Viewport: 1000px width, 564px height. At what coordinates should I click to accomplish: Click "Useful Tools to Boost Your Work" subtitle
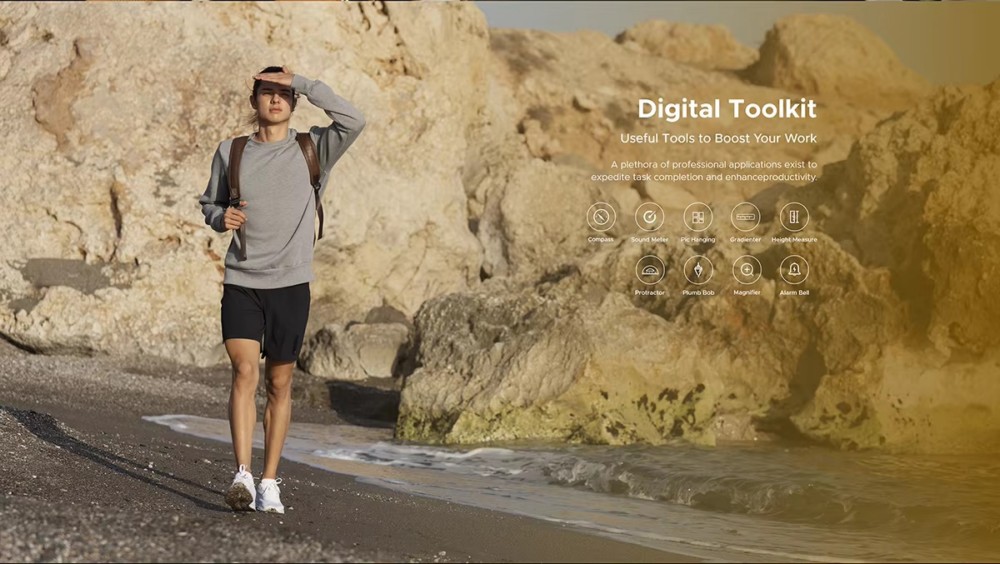coord(718,138)
